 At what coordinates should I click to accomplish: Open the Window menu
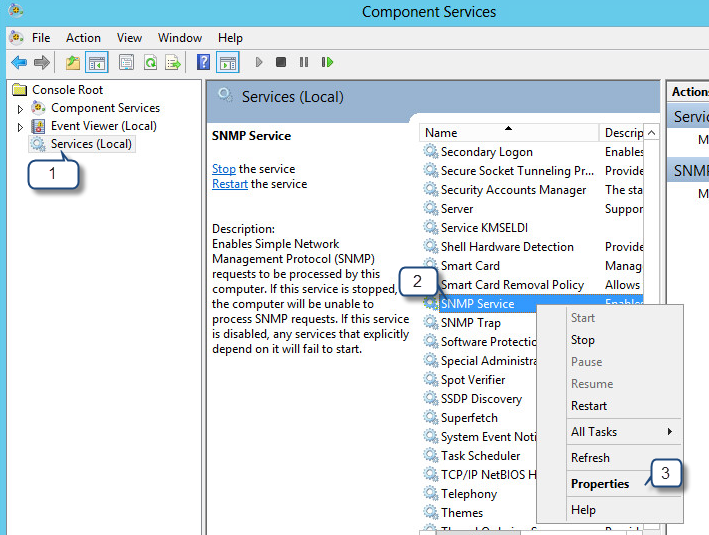180,38
